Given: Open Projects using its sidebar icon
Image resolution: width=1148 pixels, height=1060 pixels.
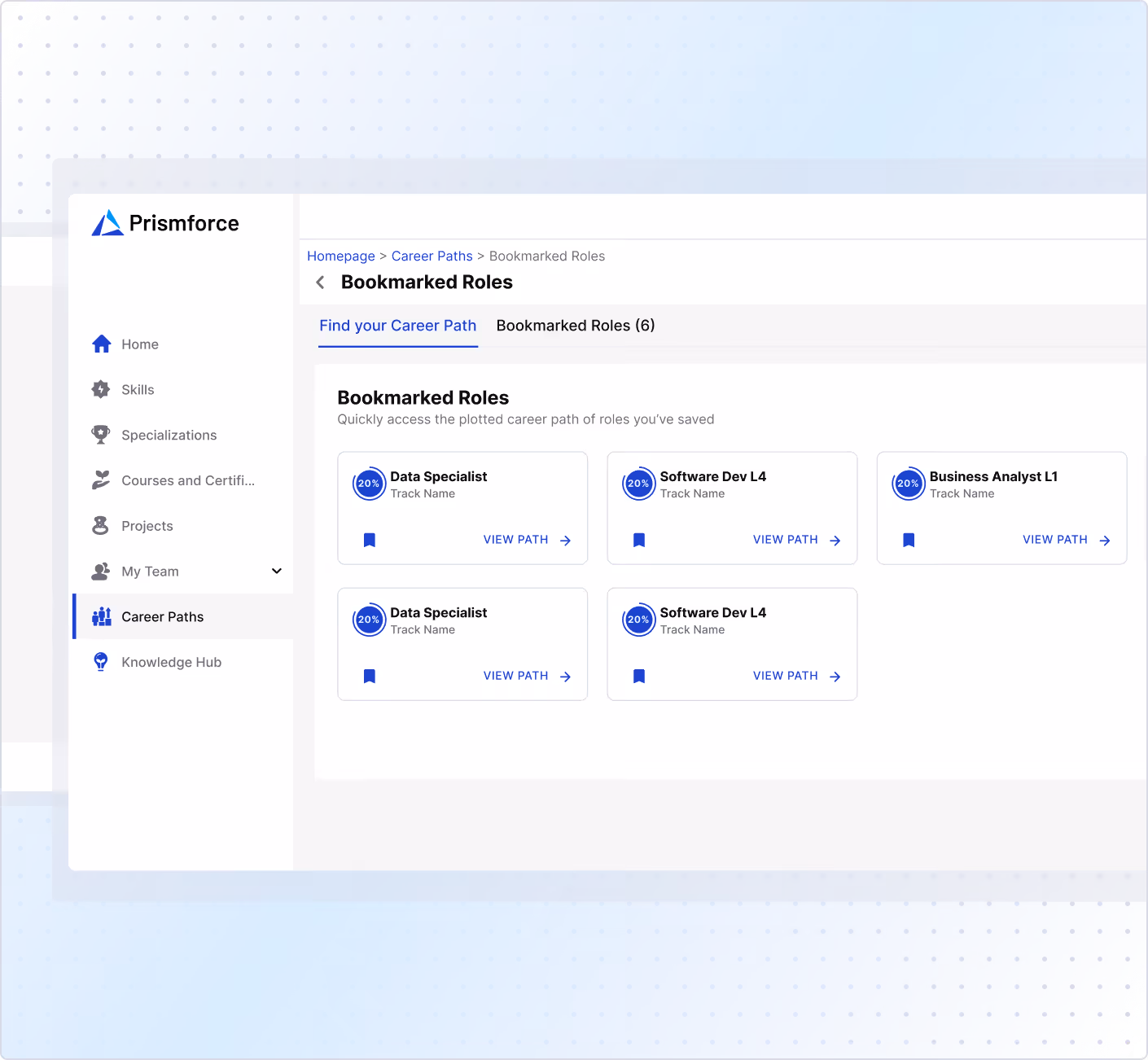Looking at the screenshot, I should 101,525.
